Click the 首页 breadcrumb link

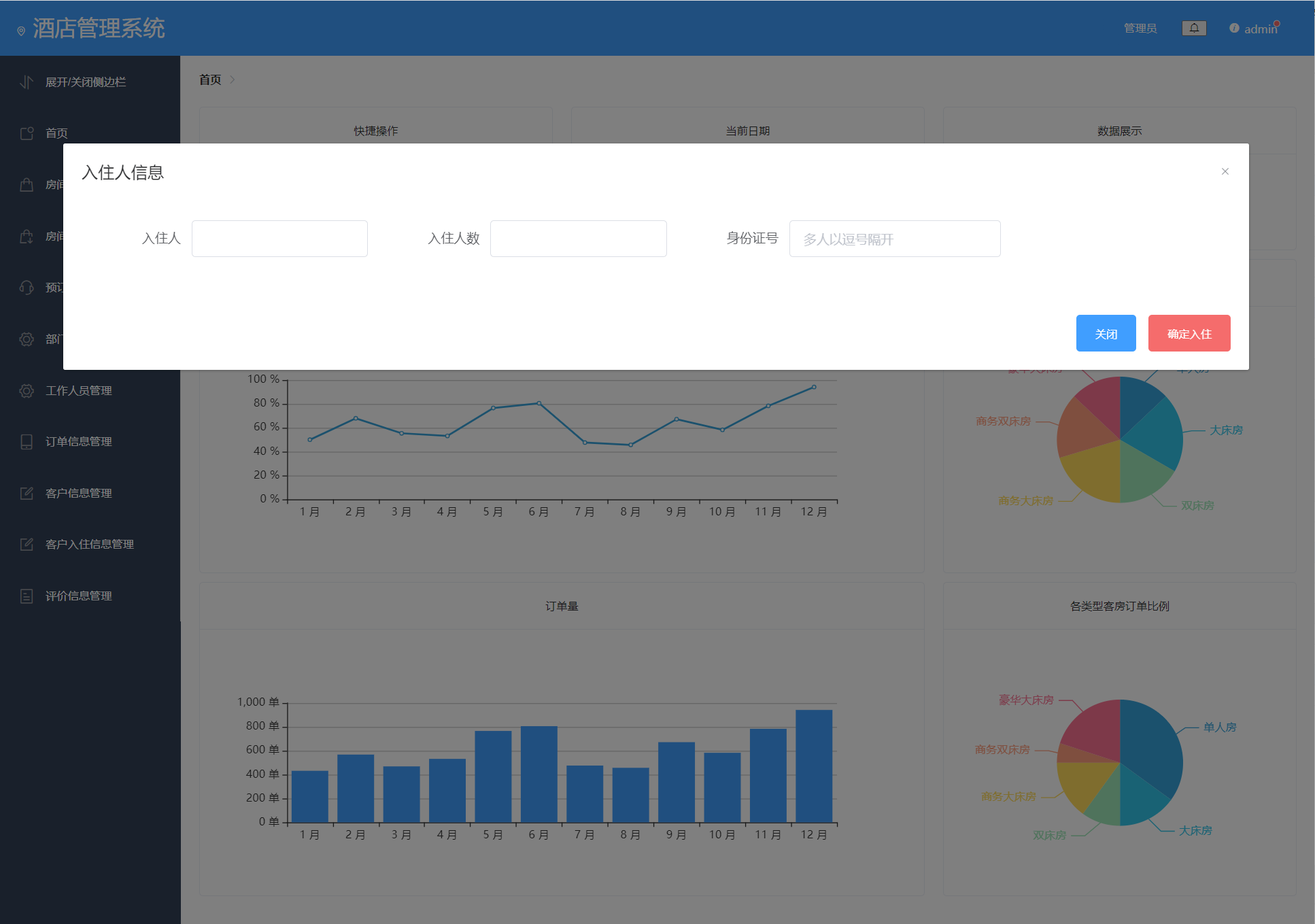pyautogui.click(x=210, y=80)
